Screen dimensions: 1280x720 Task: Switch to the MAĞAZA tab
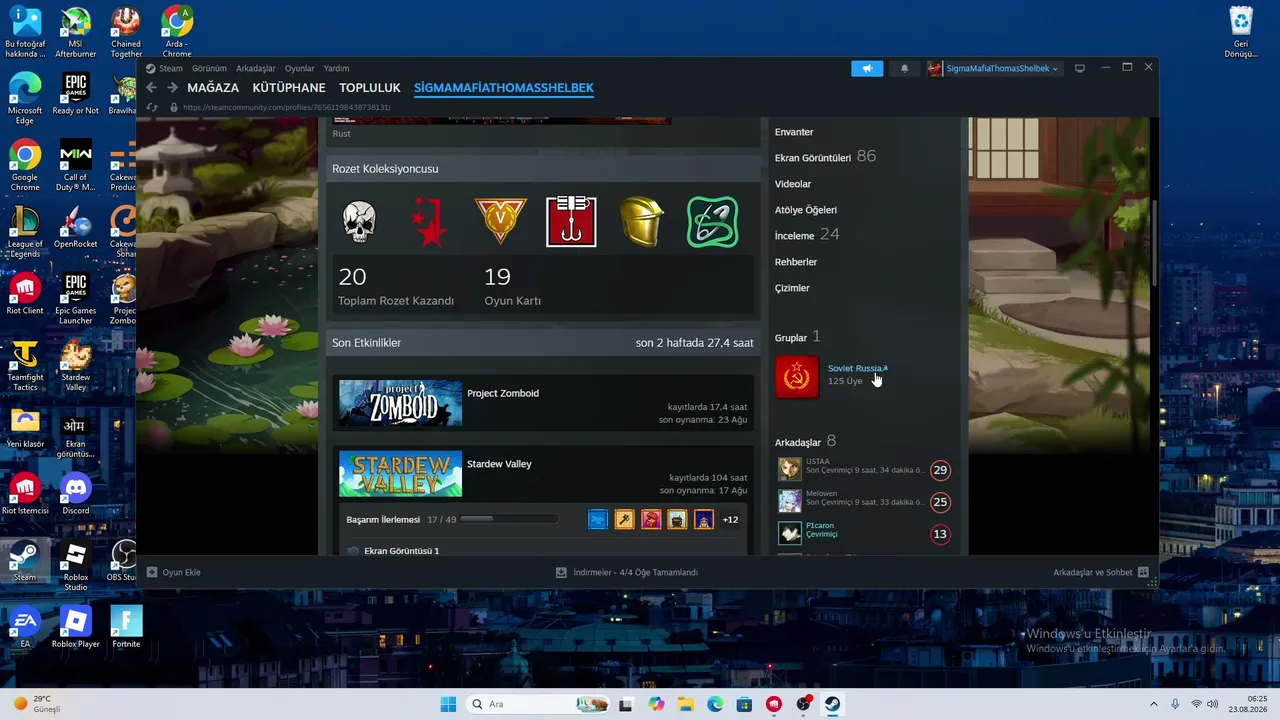tap(213, 88)
